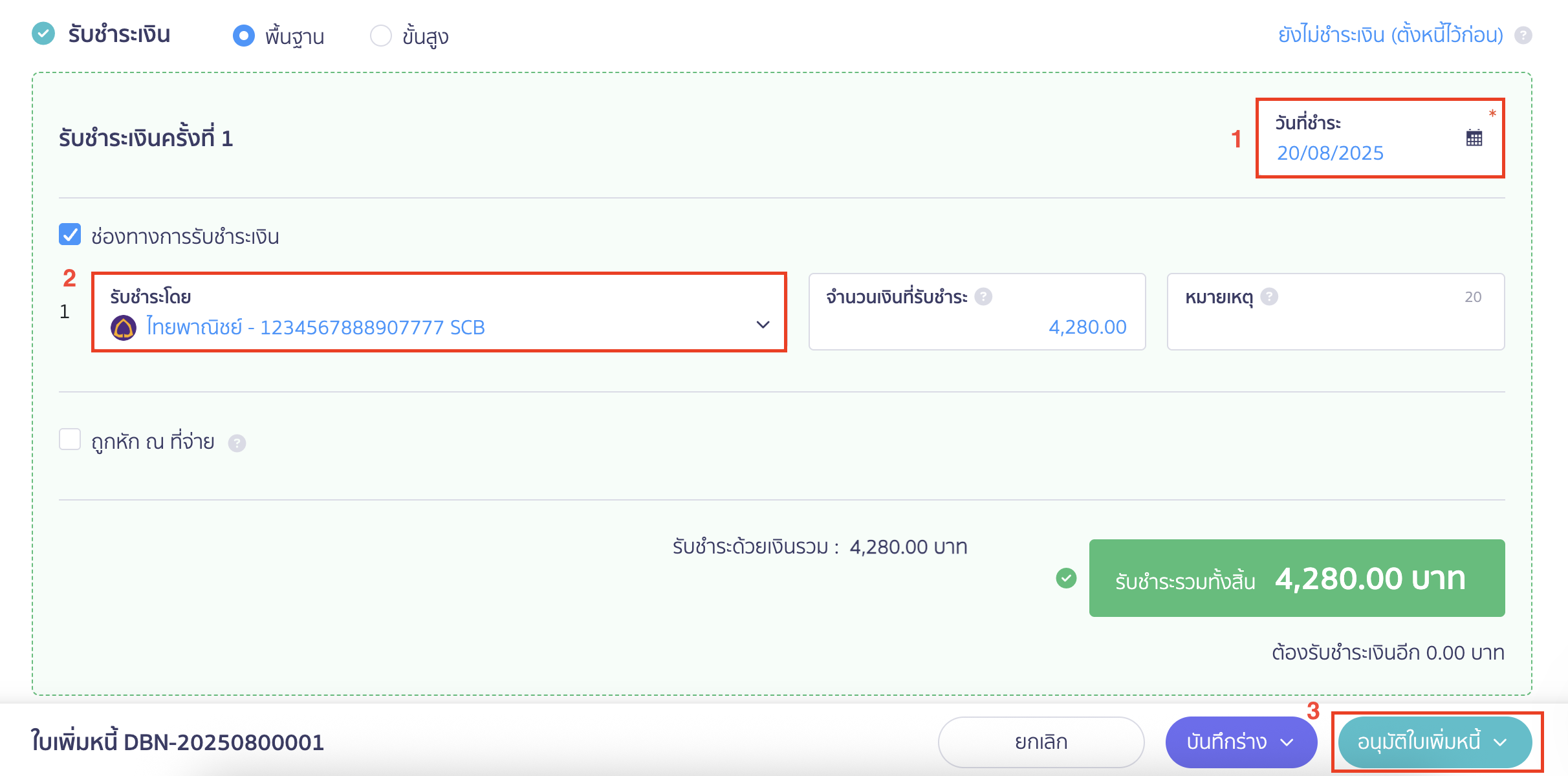Screen dimensions: 1568x776
Task: Click green check icon beside รับชำระรวมทั้งสิ้น
Action: [1066, 578]
